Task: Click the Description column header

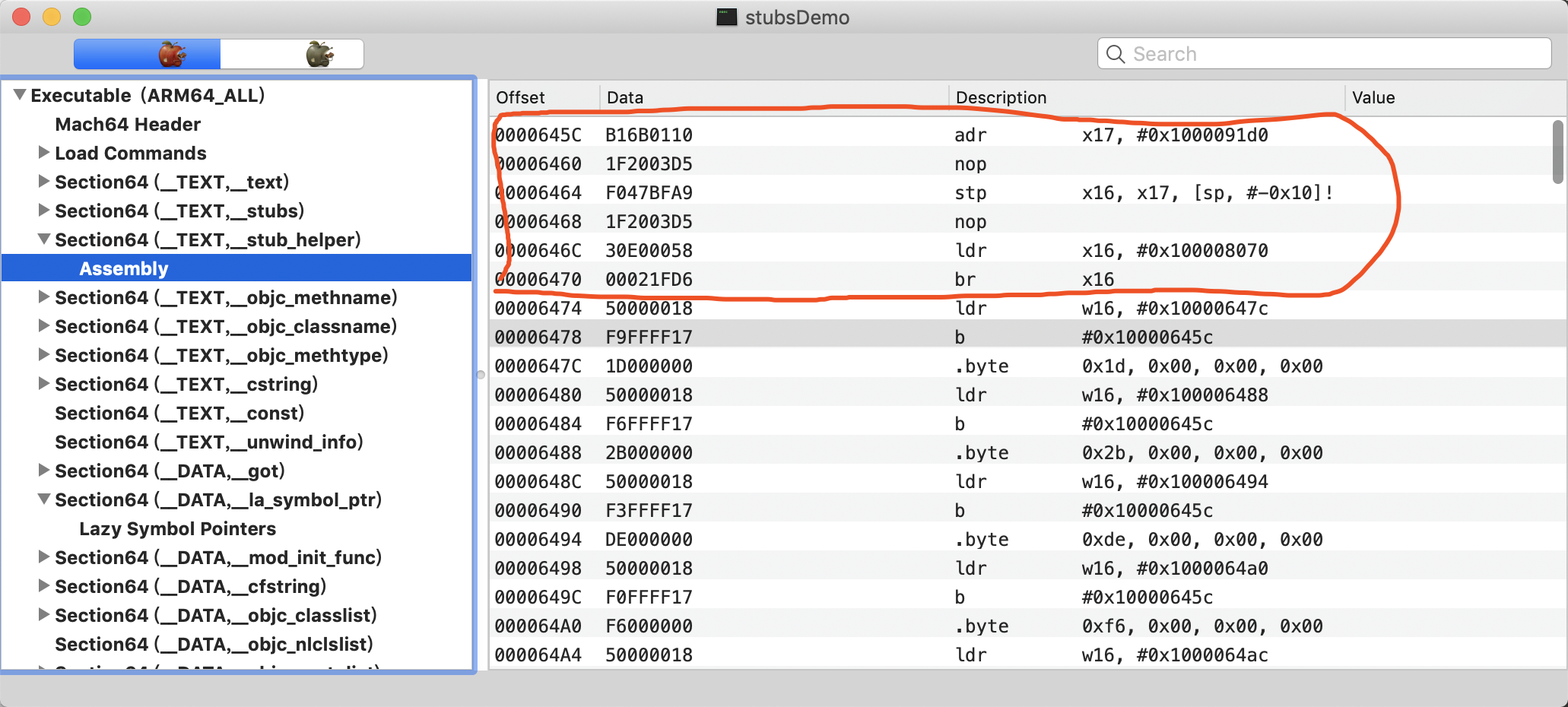Action: click(x=1001, y=97)
